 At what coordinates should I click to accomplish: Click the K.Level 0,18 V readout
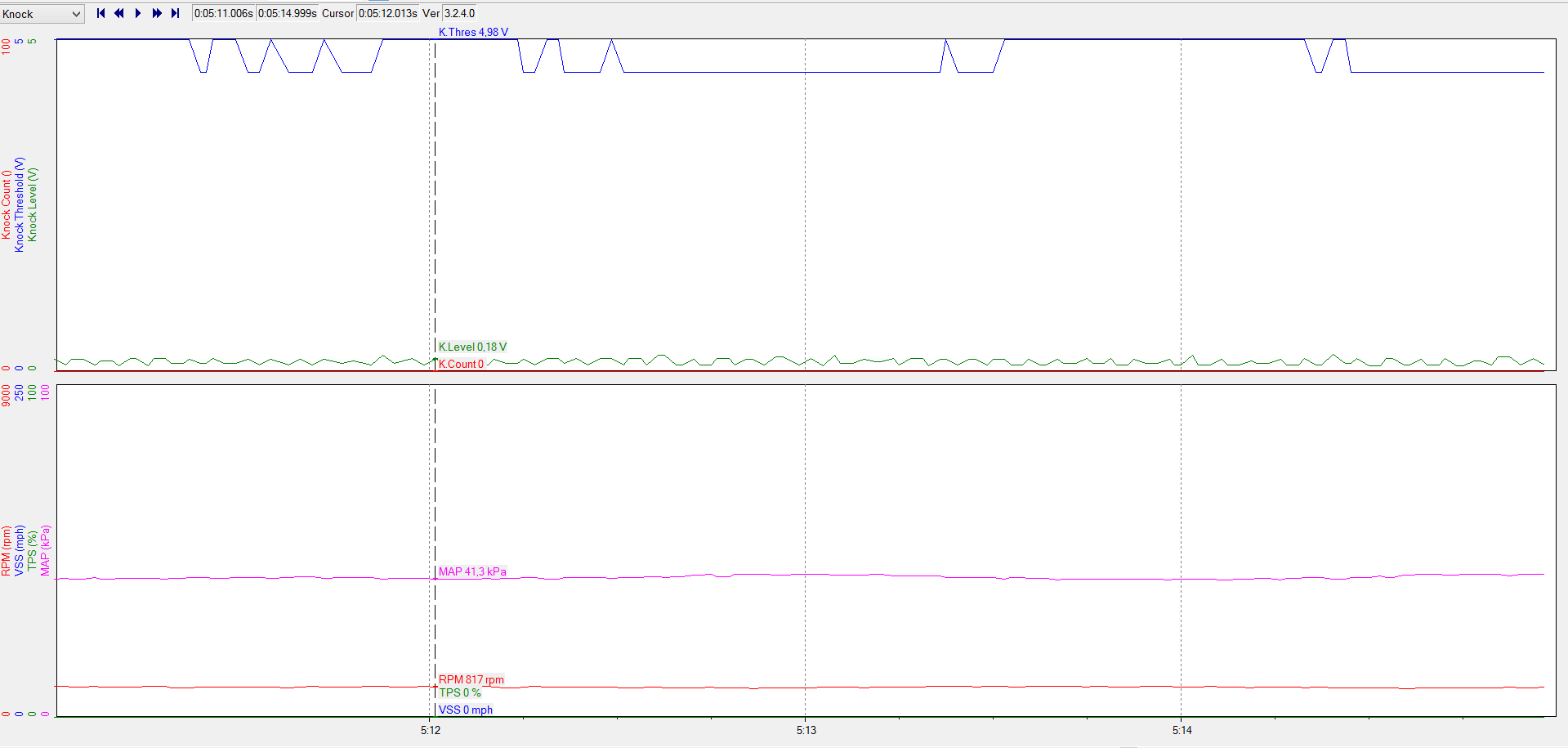pos(472,347)
